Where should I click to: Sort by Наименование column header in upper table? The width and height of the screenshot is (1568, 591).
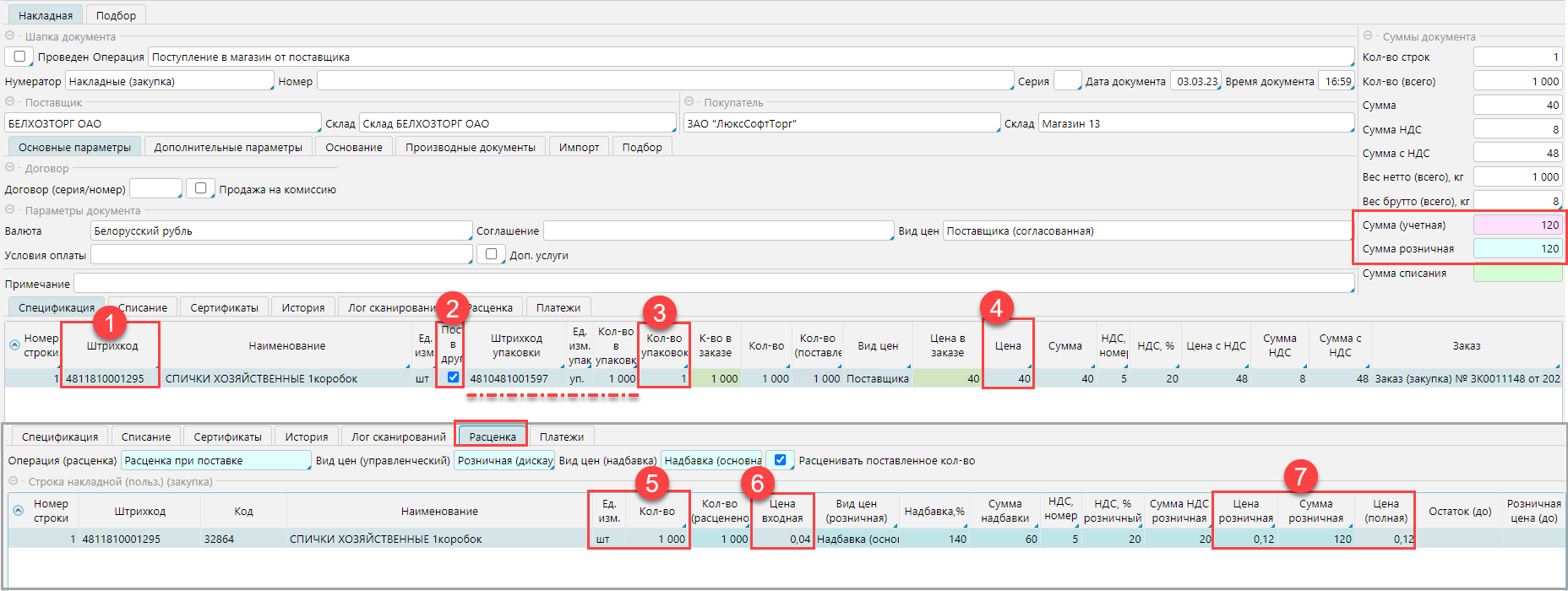[286, 345]
